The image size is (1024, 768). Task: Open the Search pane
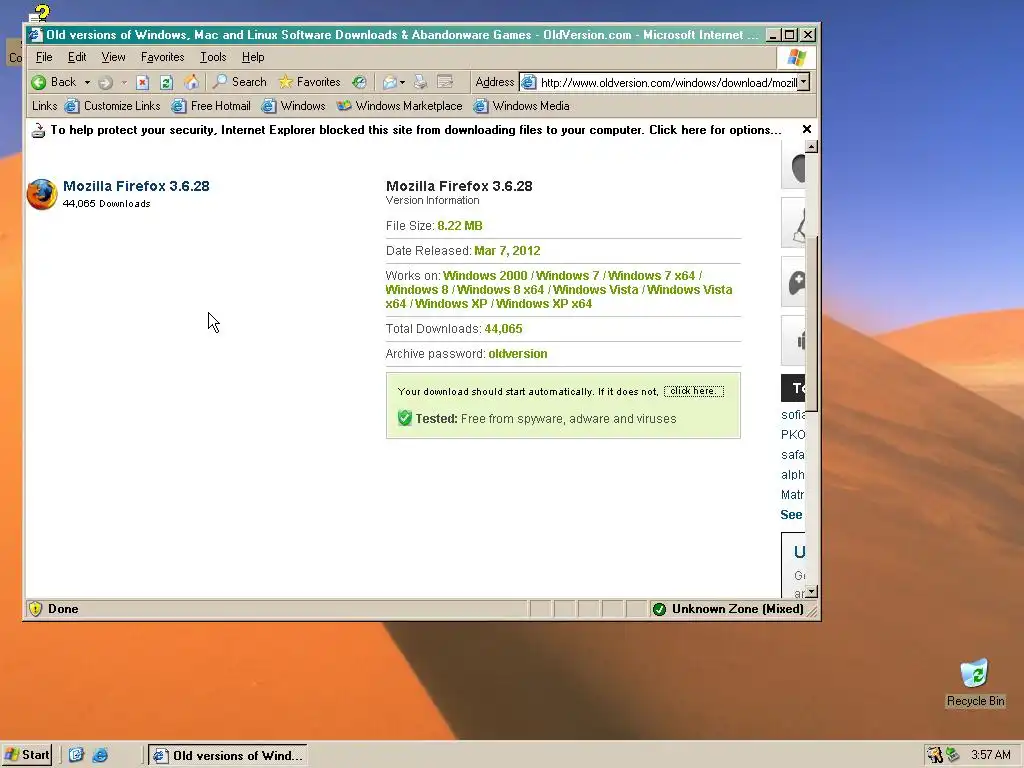click(x=240, y=82)
